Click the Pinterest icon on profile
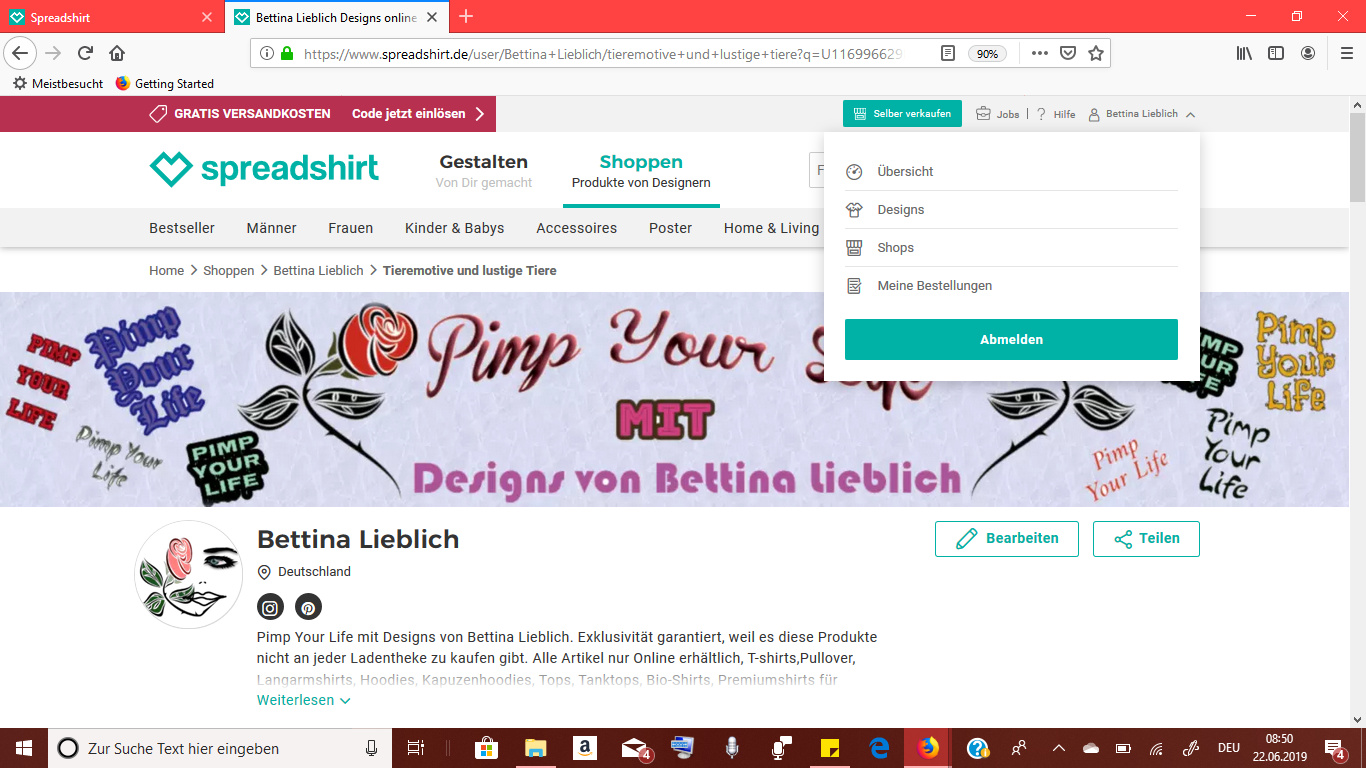Screen dimensions: 1366x768 click(308, 607)
